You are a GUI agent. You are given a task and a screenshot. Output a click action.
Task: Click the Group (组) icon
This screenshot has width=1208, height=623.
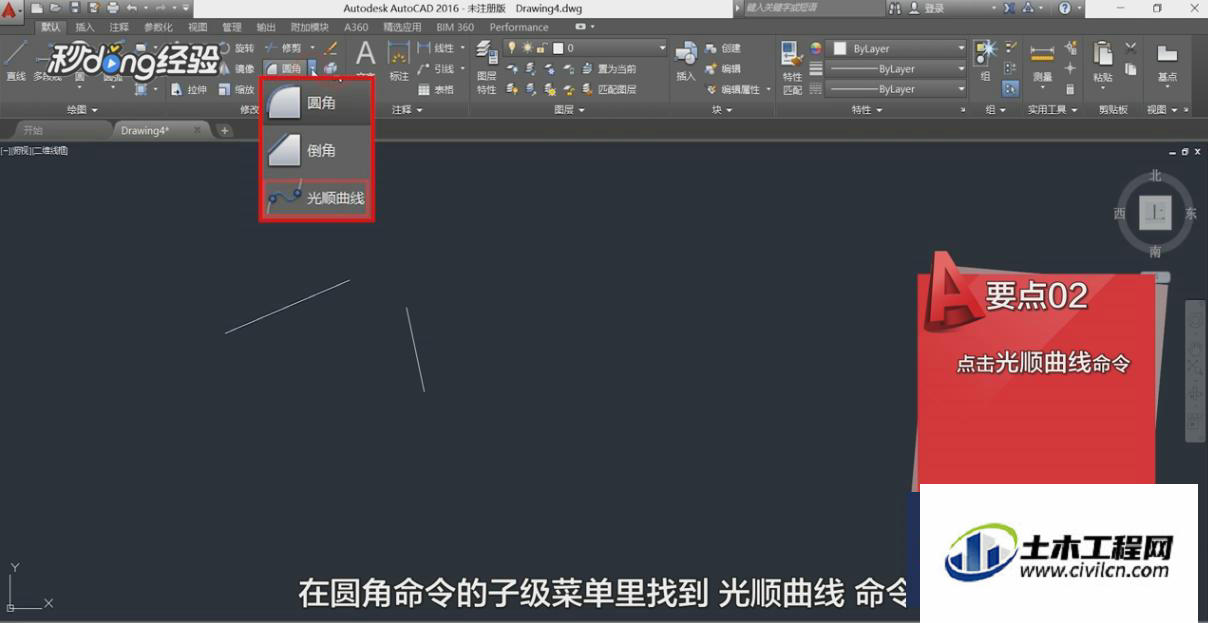986,61
